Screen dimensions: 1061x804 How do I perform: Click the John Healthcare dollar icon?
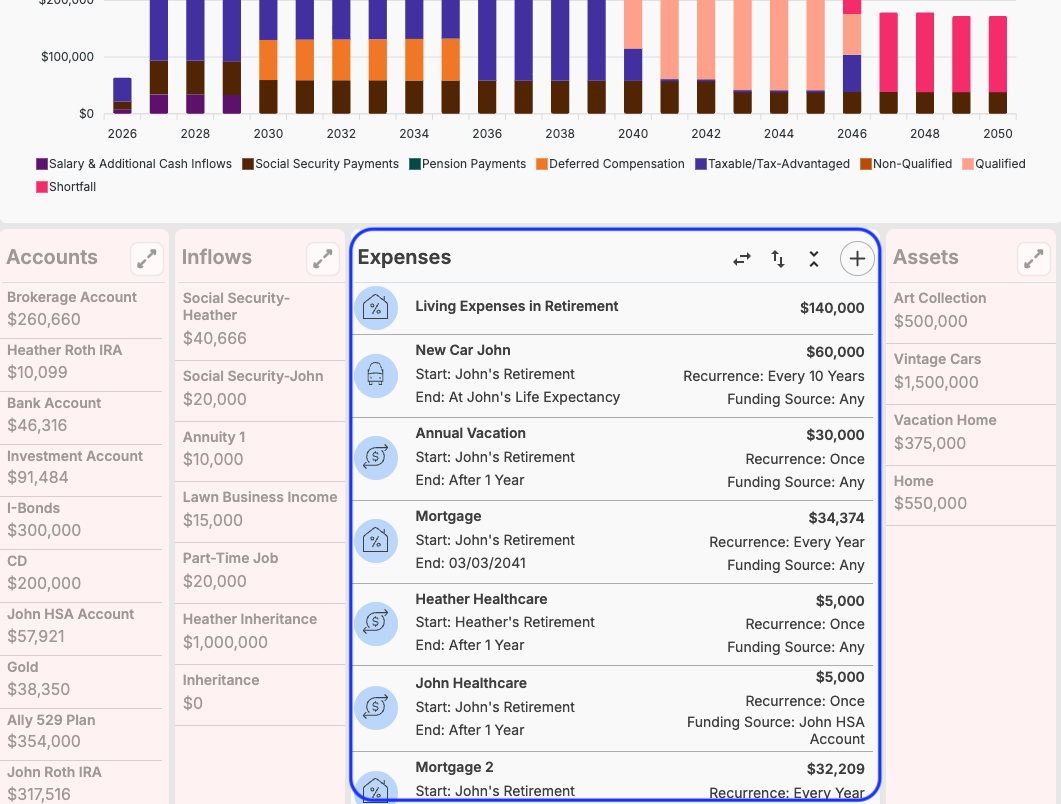point(376,708)
